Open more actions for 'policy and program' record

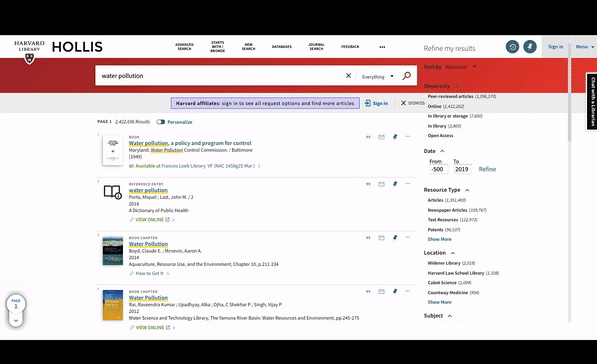408,136
